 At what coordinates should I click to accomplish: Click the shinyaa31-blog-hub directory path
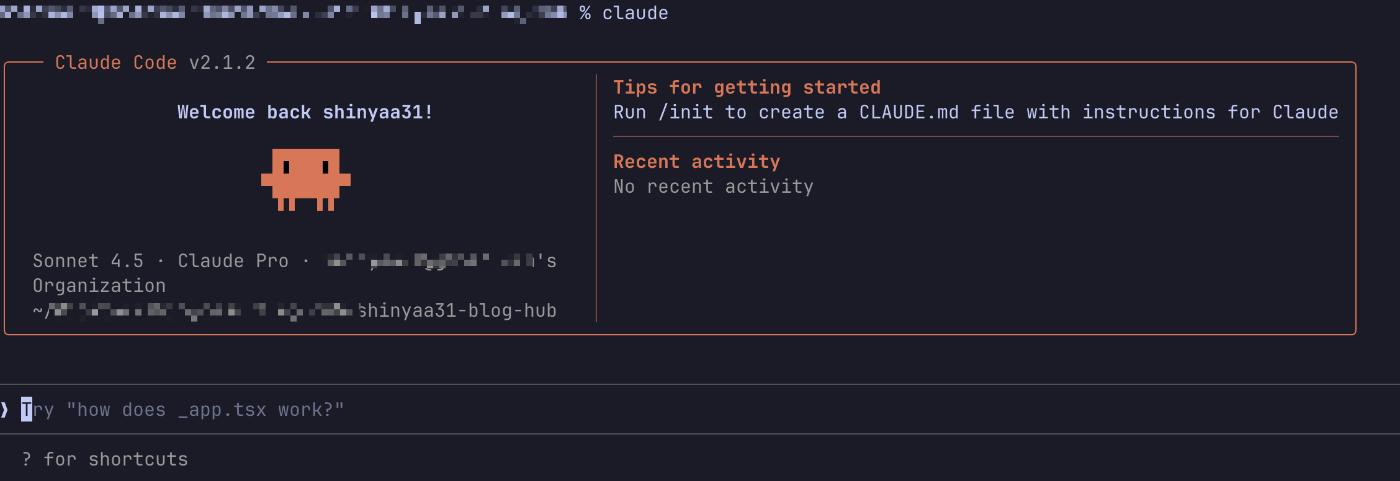[x=457, y=311]
